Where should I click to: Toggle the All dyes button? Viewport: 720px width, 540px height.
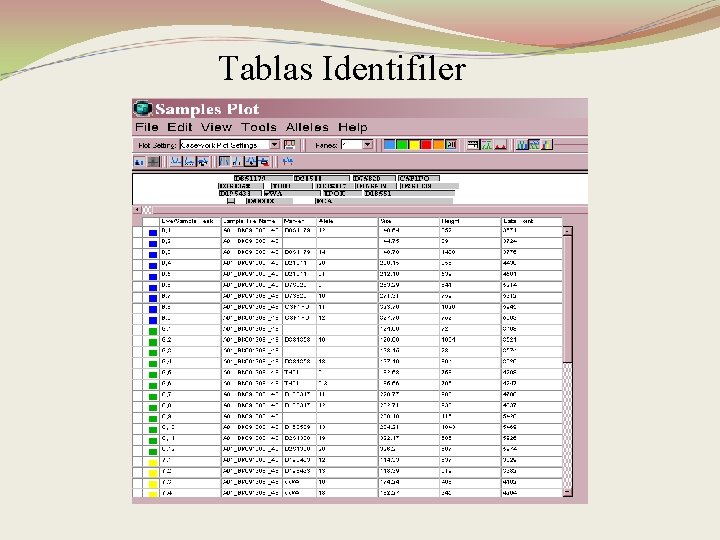[x=451, y=145]
